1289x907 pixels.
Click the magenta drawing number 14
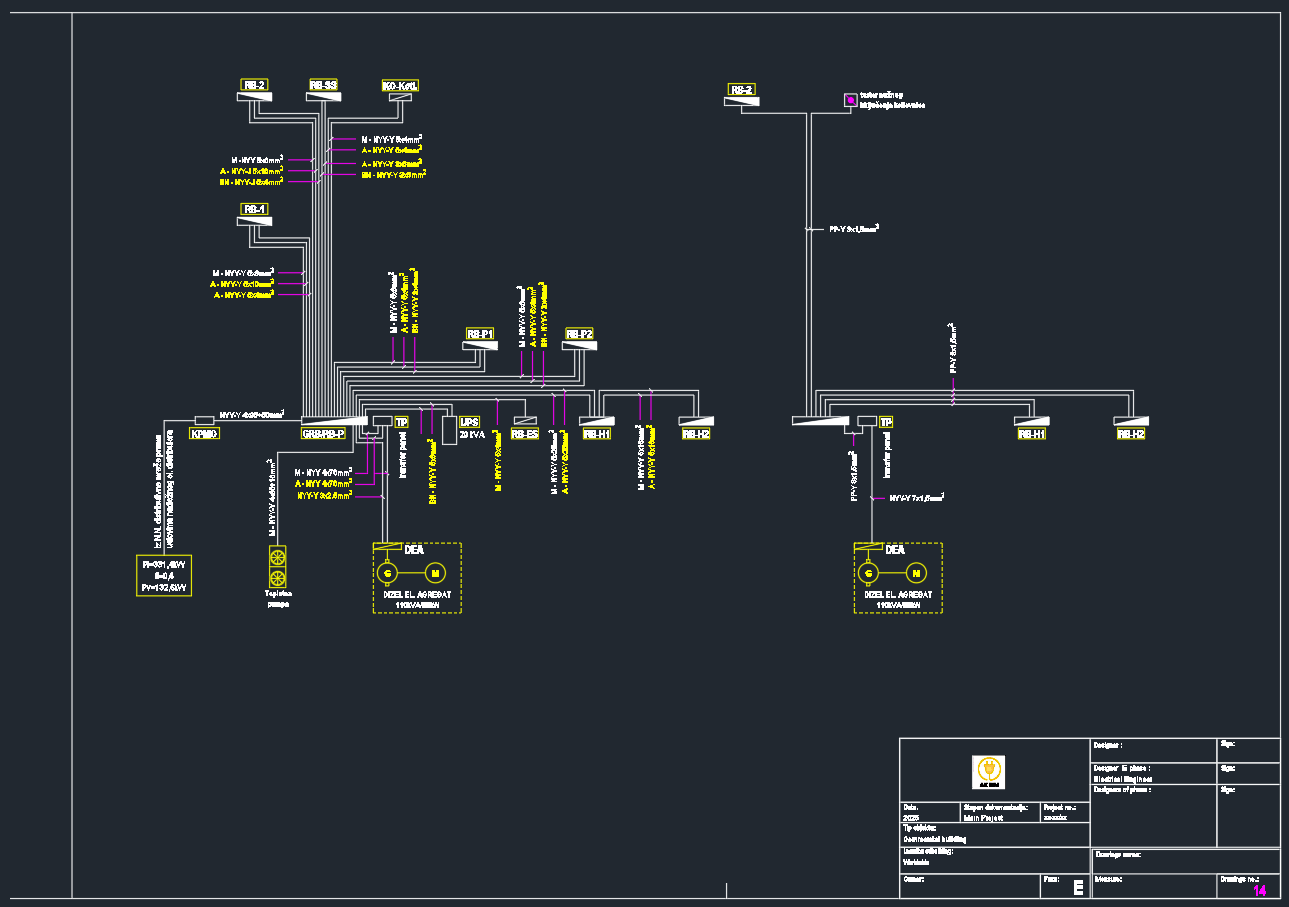point(1259,890)
